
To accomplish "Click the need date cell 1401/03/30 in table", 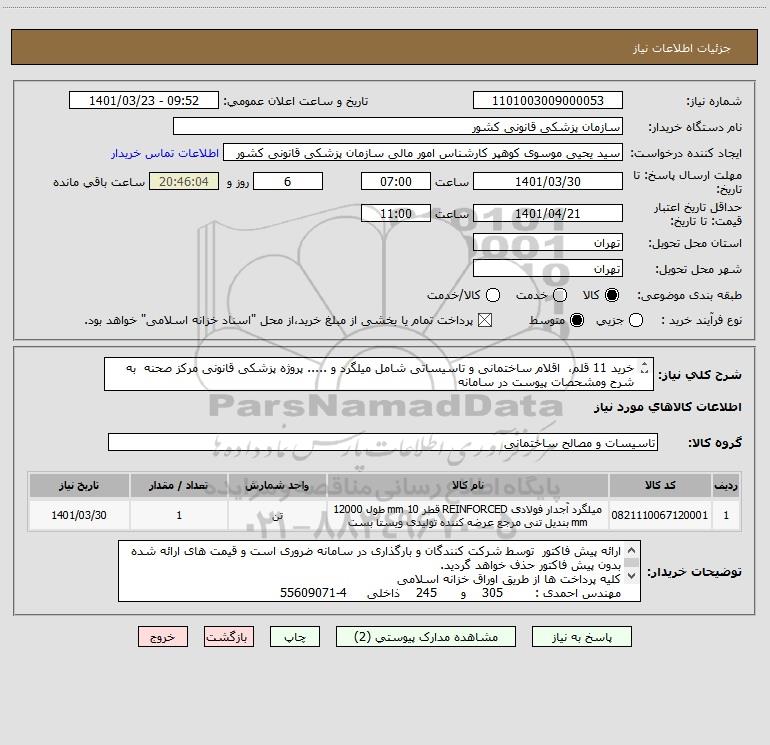I will (x=79, y=515).
